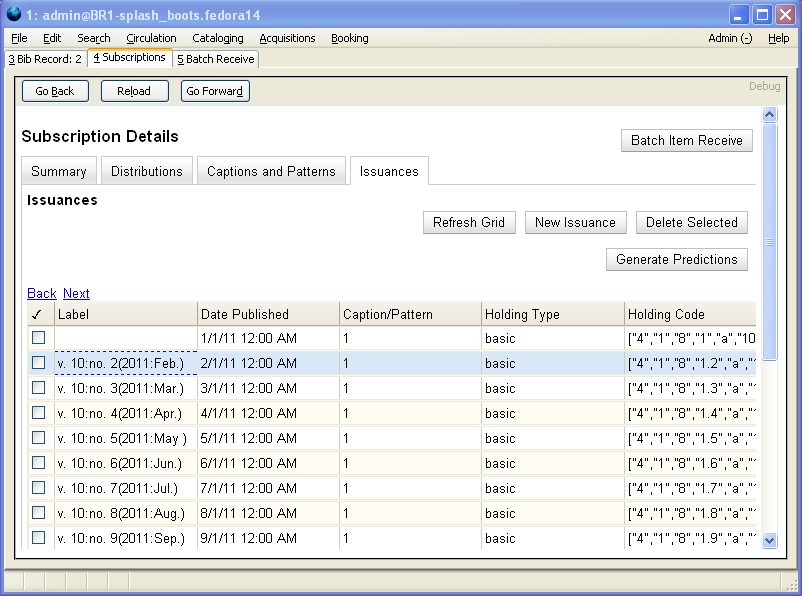Select the checkbox for v. 10:no. 8(2011:Aug.)
The image size is (802, 596).
pos(38,513)
